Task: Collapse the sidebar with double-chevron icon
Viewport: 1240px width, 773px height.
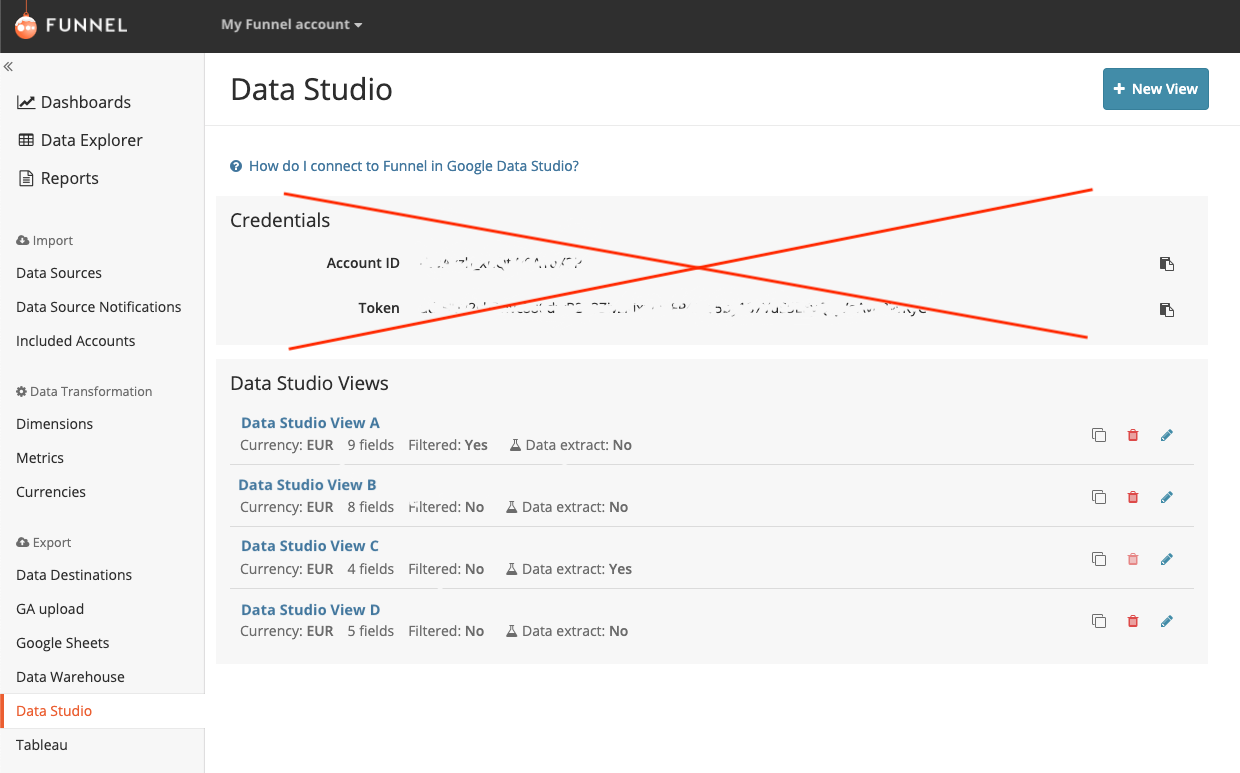Action: pyautogui.click(x=8, y=67)
